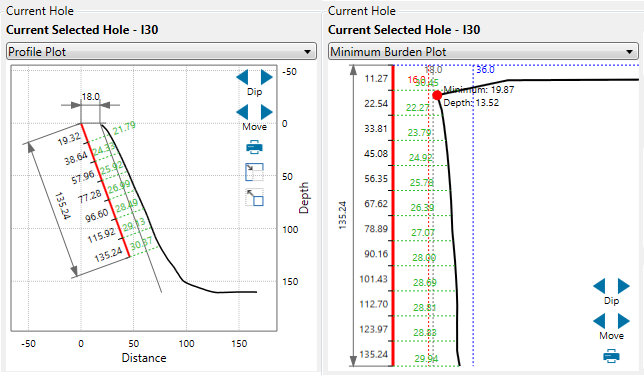Click Minimum: 19.87 label
644x375 pixels.
[x=478, y=90]
